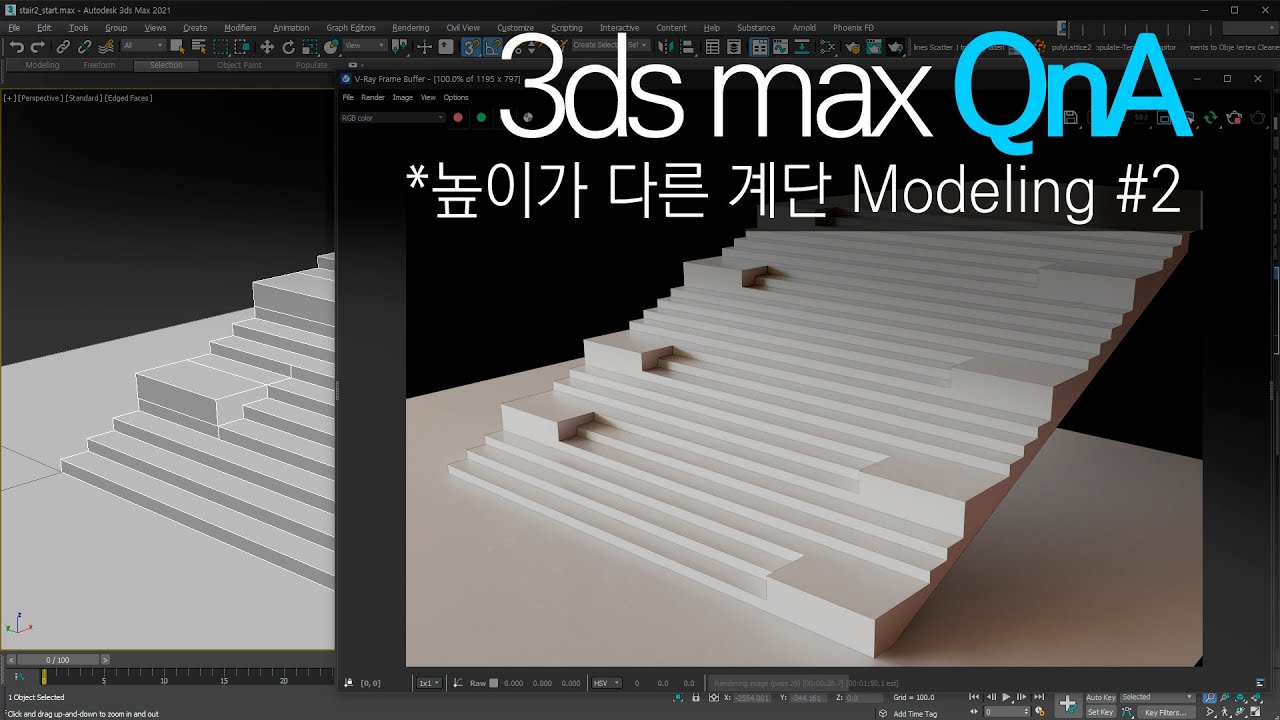Click the Pan View navigation icon
Viewport: 1280px width, 720px height.
tap(1225, 712)
